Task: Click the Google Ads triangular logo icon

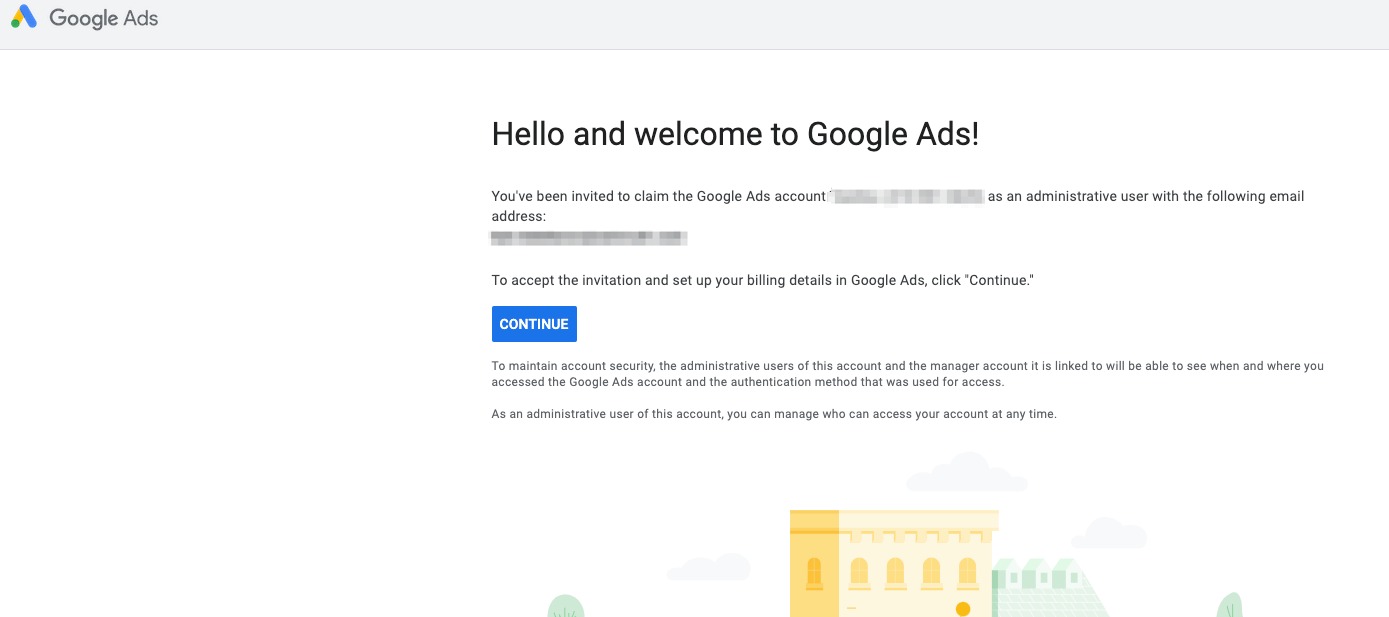Action: point(24,17)
